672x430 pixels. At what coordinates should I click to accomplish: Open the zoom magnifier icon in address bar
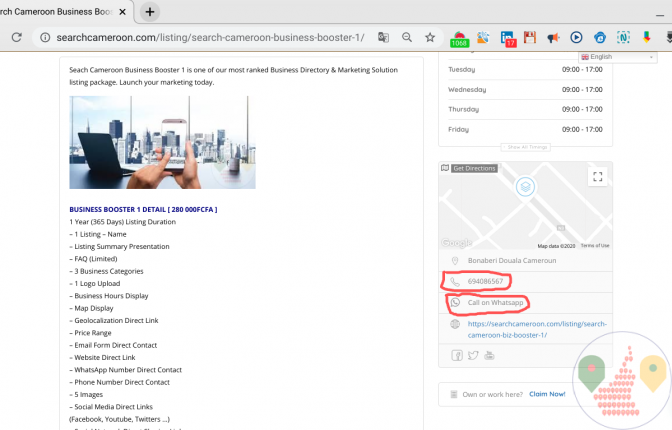click(407, 37)
